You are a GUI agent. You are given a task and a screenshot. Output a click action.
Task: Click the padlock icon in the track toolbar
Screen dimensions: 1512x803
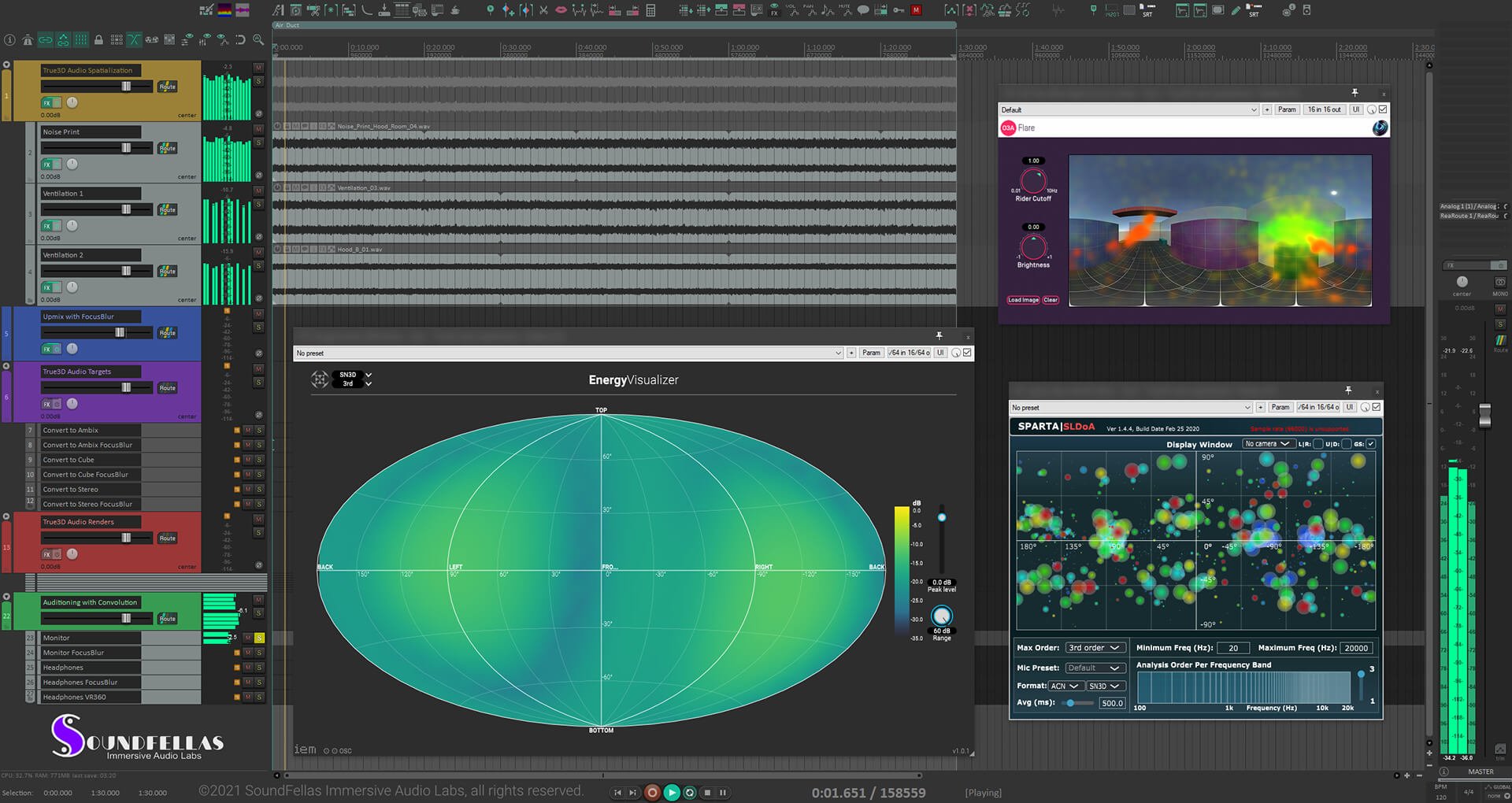(98, 39)
